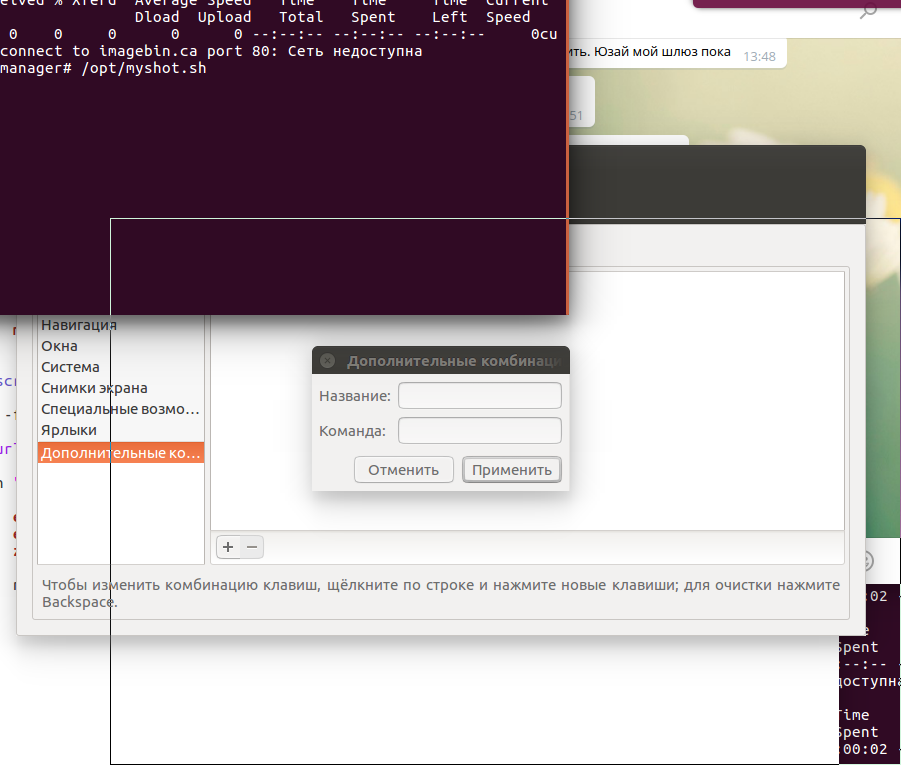Click the 13:48 message timestamp

[x=759, y=56]
